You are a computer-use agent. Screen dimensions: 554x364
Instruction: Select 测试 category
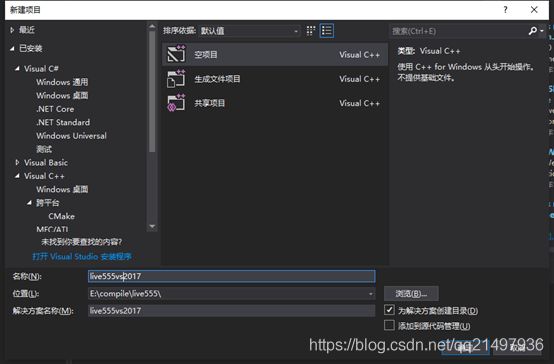(44, 149)
